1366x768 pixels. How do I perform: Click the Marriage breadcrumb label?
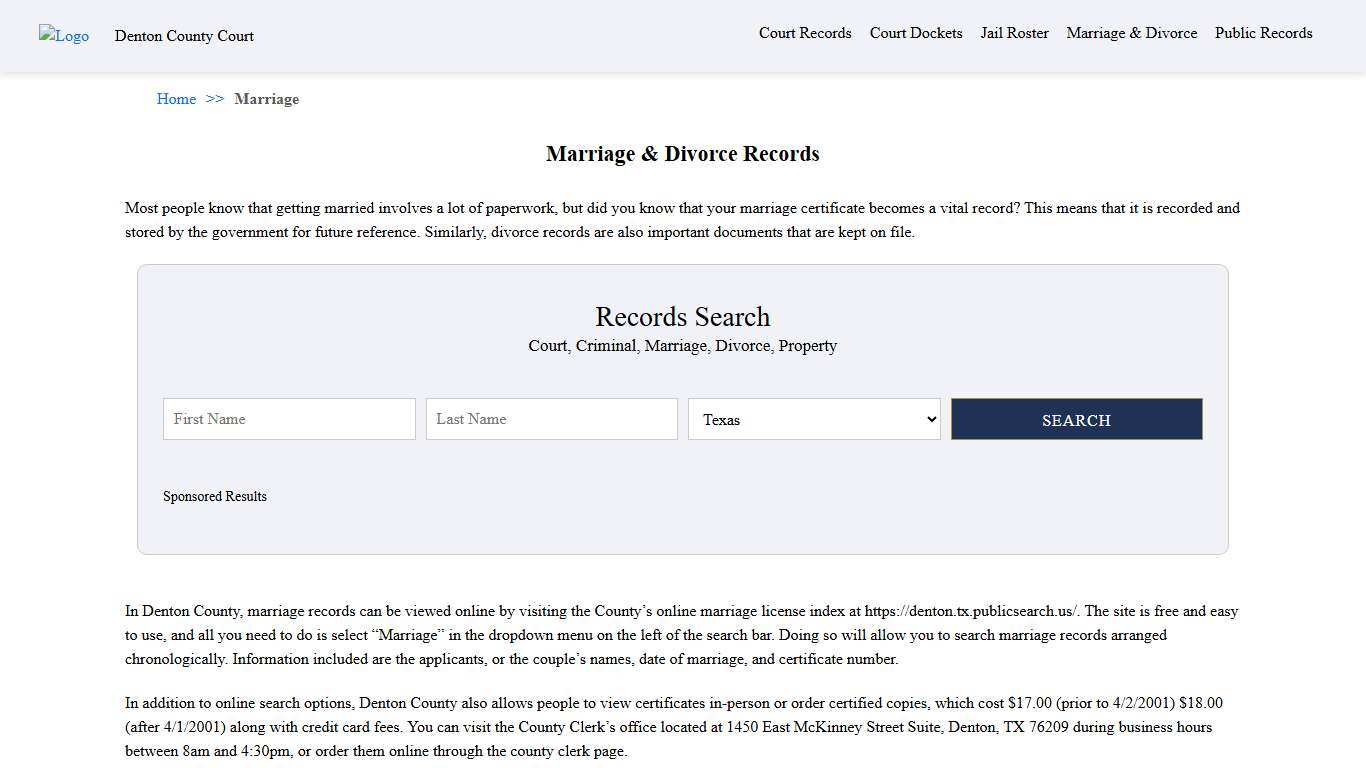(267, 99)
